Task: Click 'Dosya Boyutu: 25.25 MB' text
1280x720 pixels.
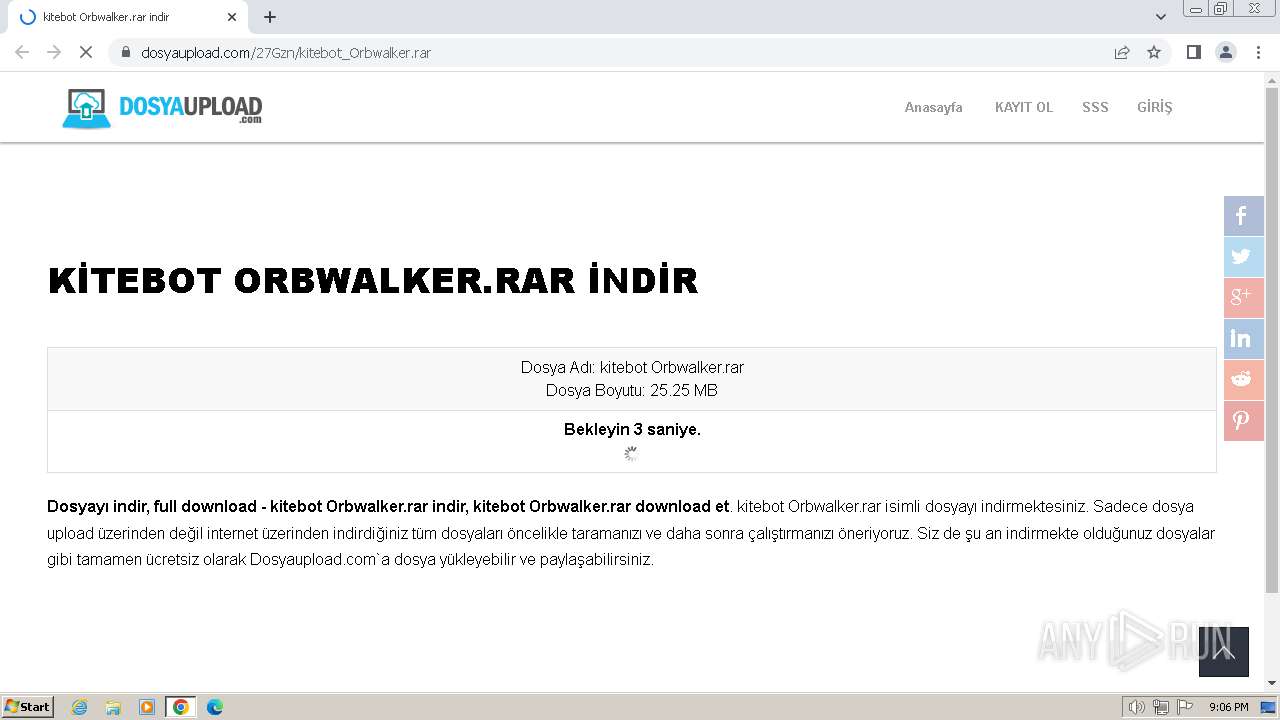Action: click(x=632, y=390)
